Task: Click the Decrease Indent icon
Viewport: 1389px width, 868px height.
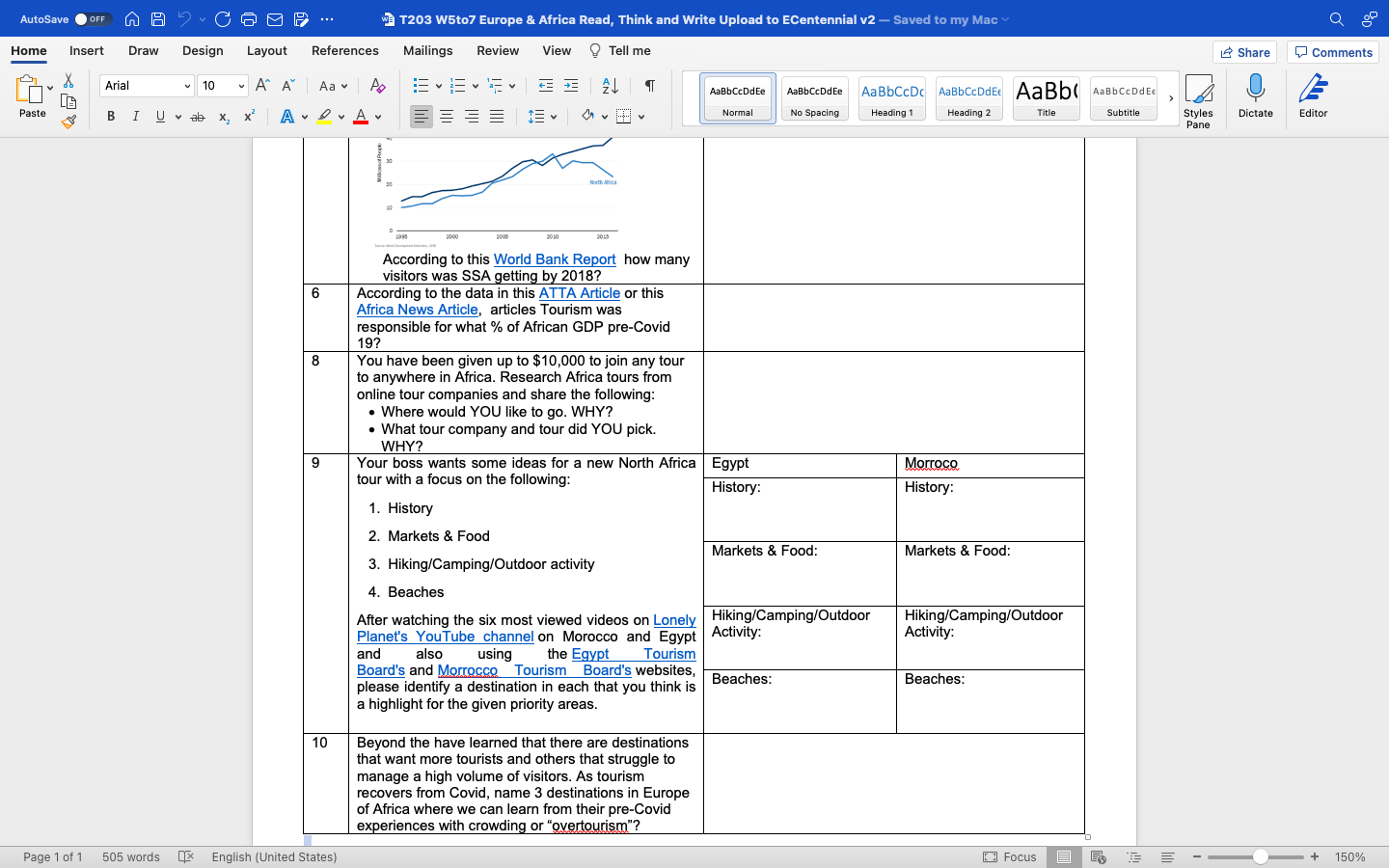Action: (546, 86)
